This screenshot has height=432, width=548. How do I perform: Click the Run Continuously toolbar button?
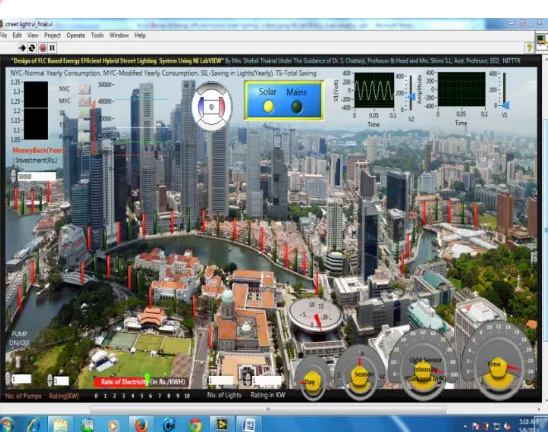point(32,48)
